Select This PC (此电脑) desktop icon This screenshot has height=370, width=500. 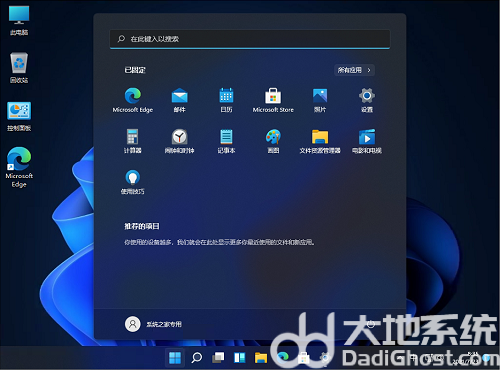click(x=19, y=20)
